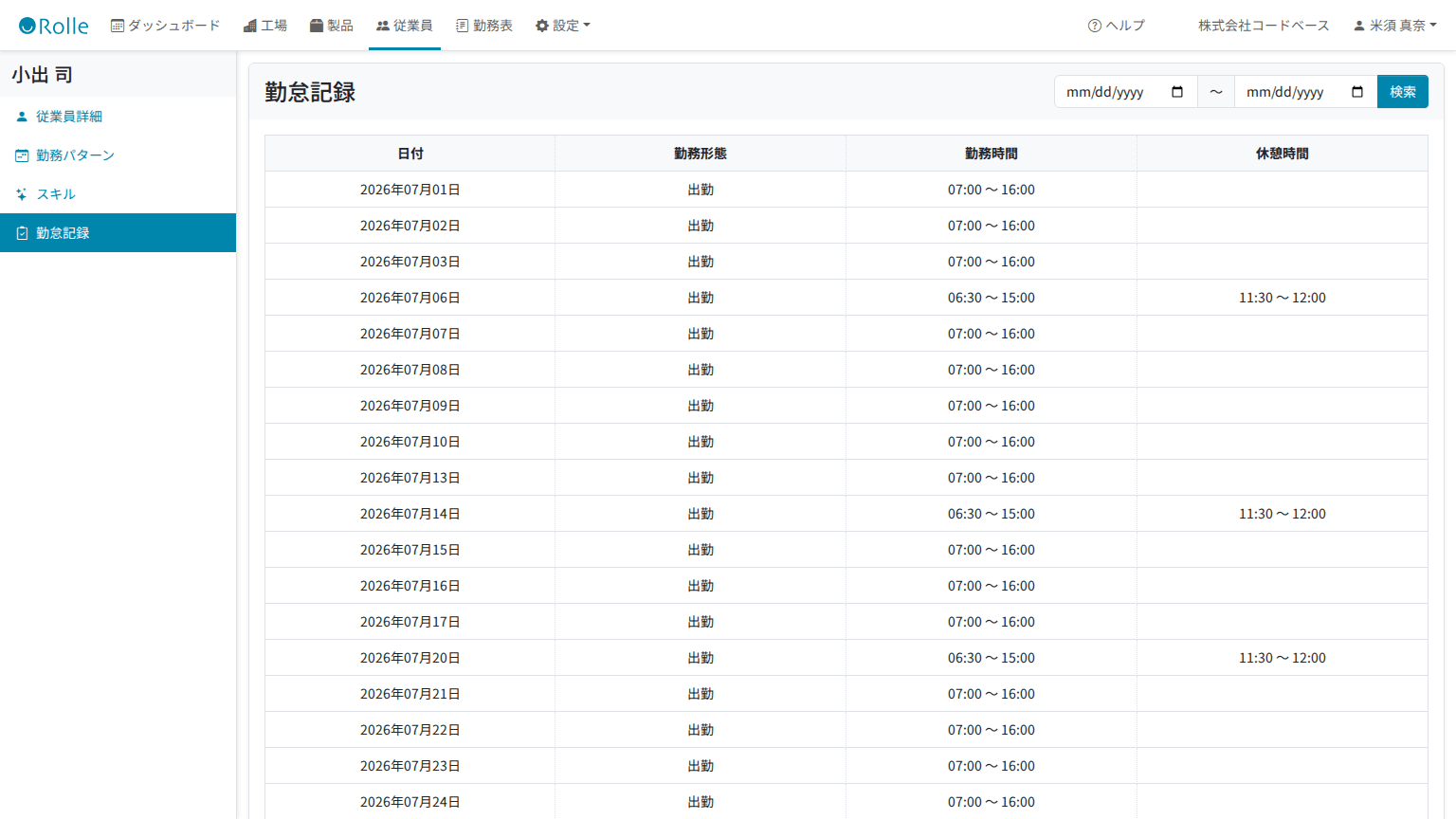Click the Rolle logo

tap(54, 26)
